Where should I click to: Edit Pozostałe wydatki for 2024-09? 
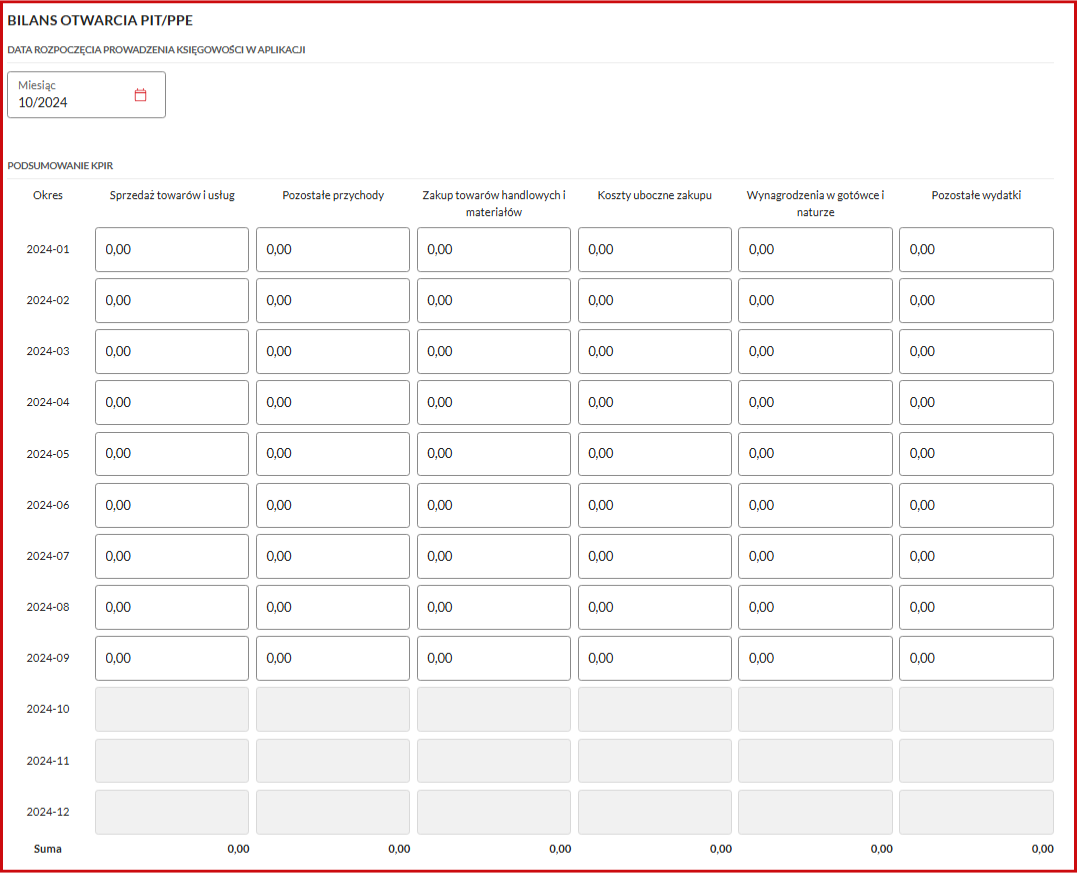[976, 658]
